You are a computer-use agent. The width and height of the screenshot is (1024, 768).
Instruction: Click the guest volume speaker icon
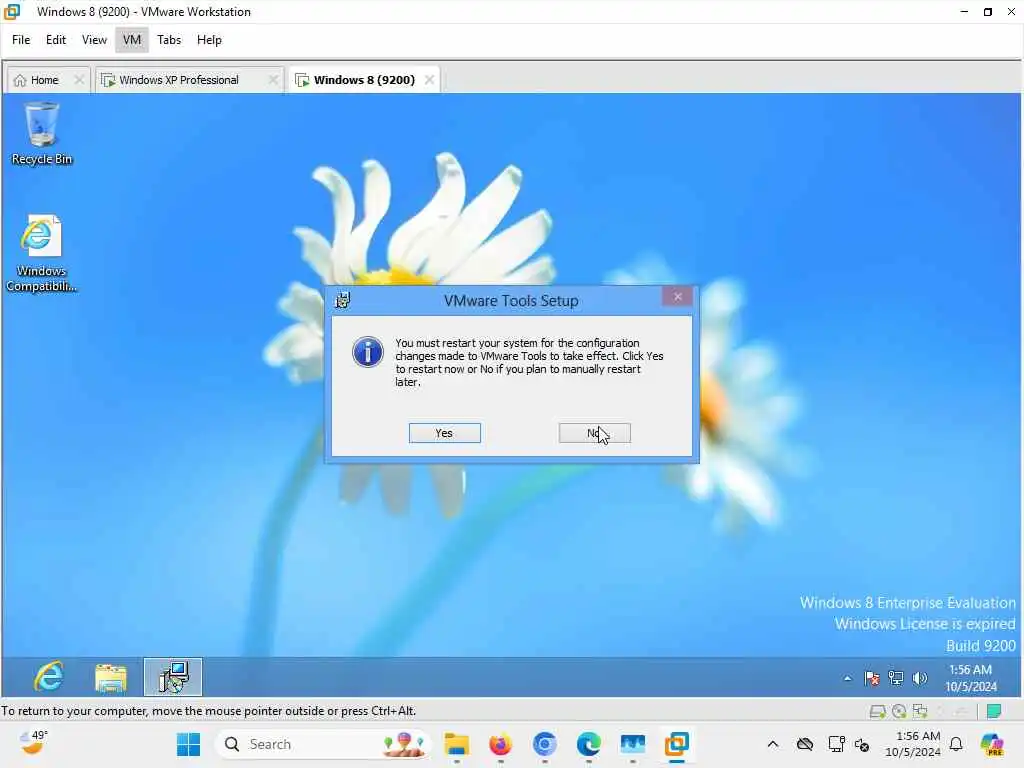click(x=920, y=678)
